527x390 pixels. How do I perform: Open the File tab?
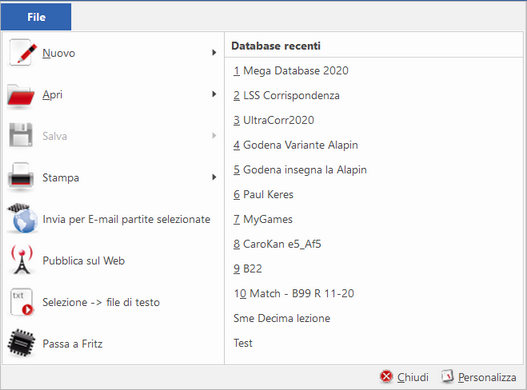(36, 17)
